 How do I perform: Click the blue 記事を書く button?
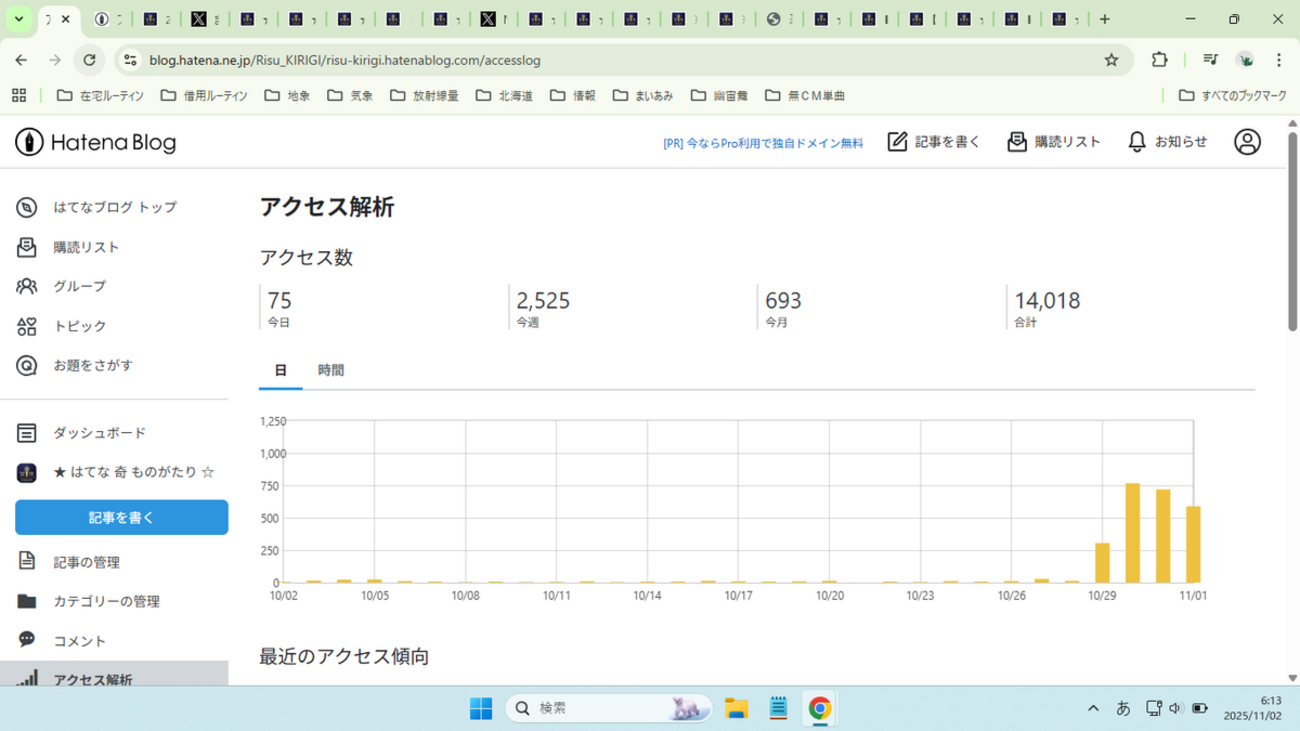point(121,518)
